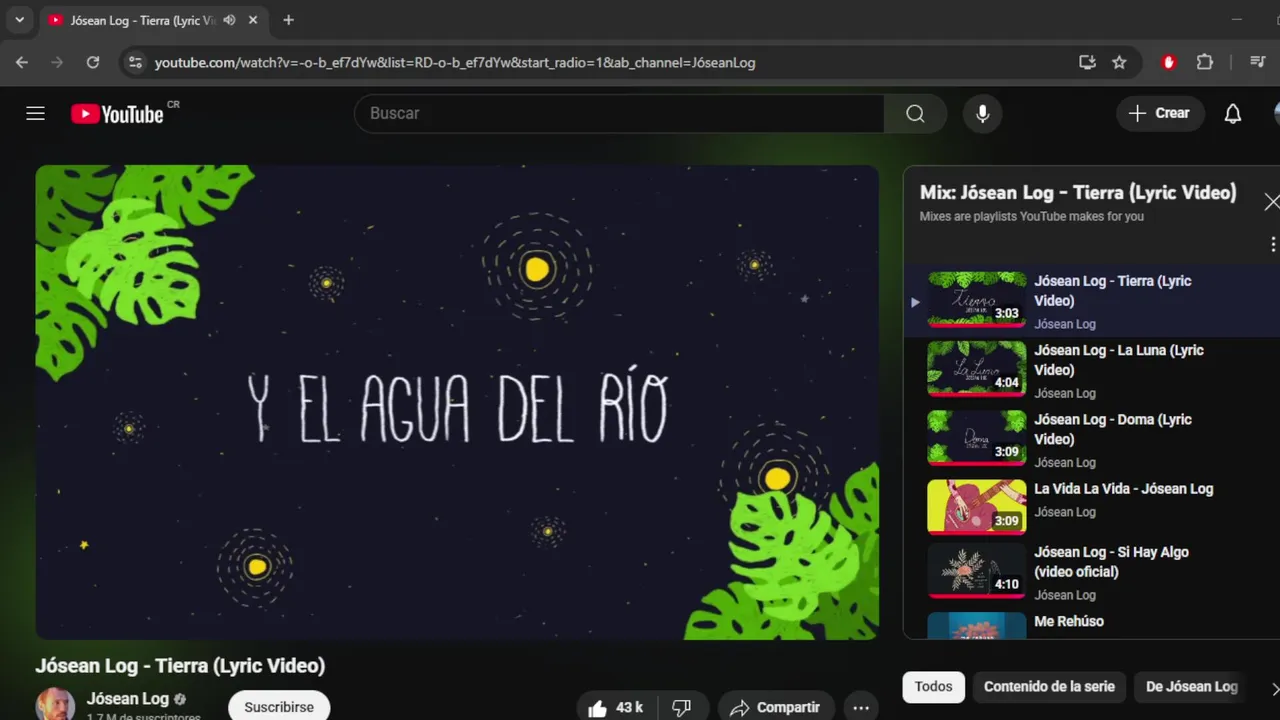Open site information icon in address bar
Image resolution: width=1280 pixels, height=720 pixels.
pos(135,62)
